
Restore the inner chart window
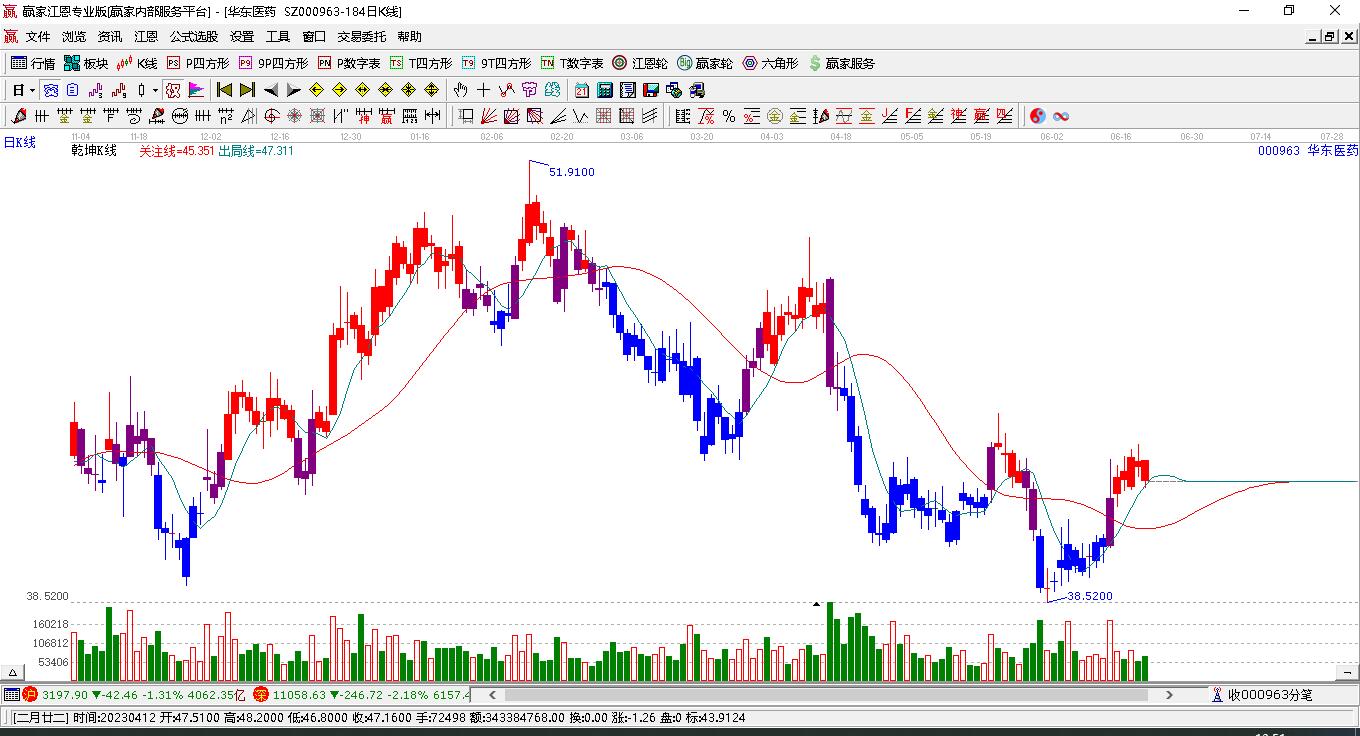click(x=1330, y=37)
